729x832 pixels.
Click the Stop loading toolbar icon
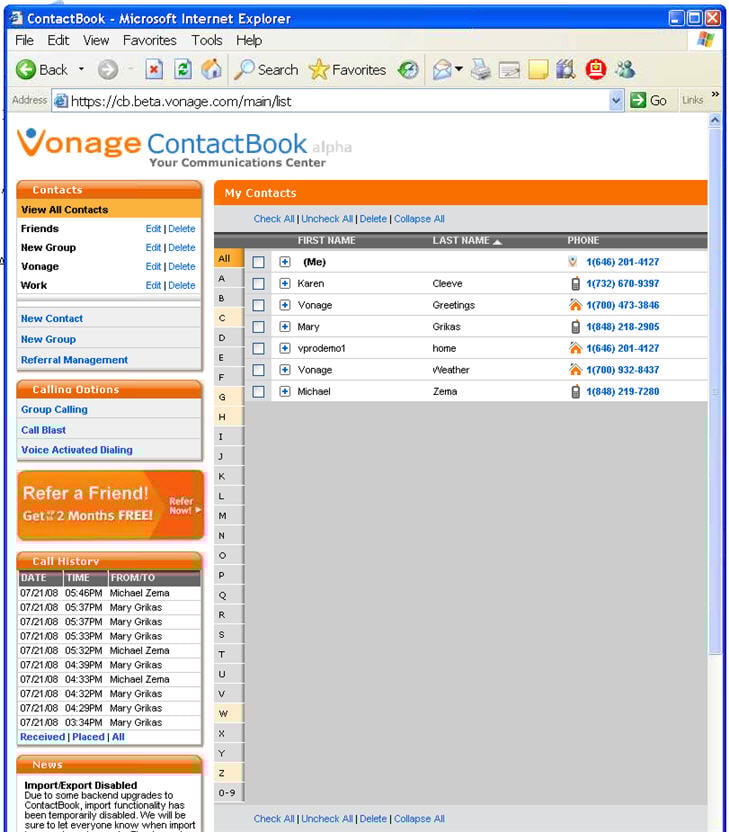[154, 70]
